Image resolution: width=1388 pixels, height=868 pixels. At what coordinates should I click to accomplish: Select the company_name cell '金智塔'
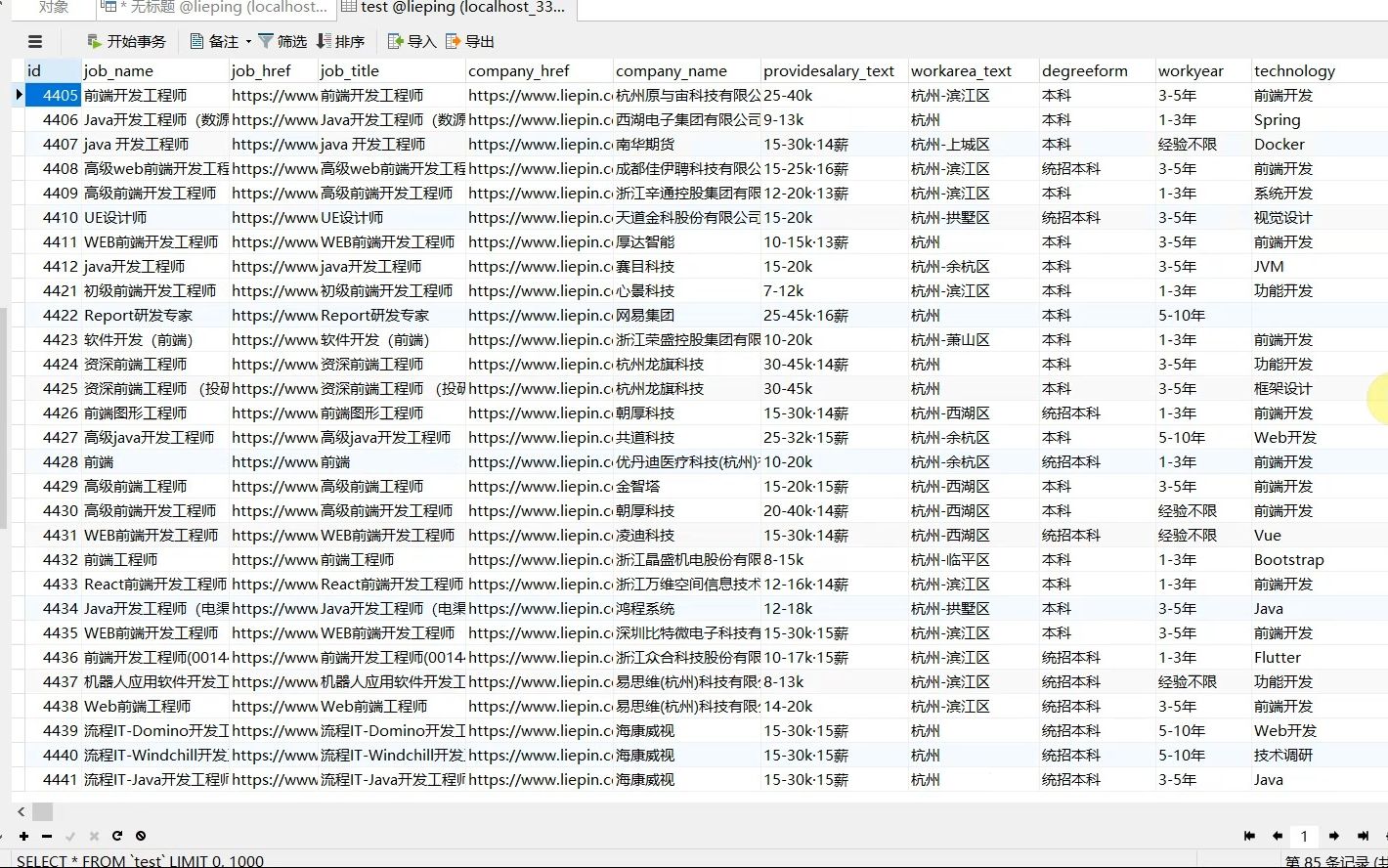(x=687, y=486)
